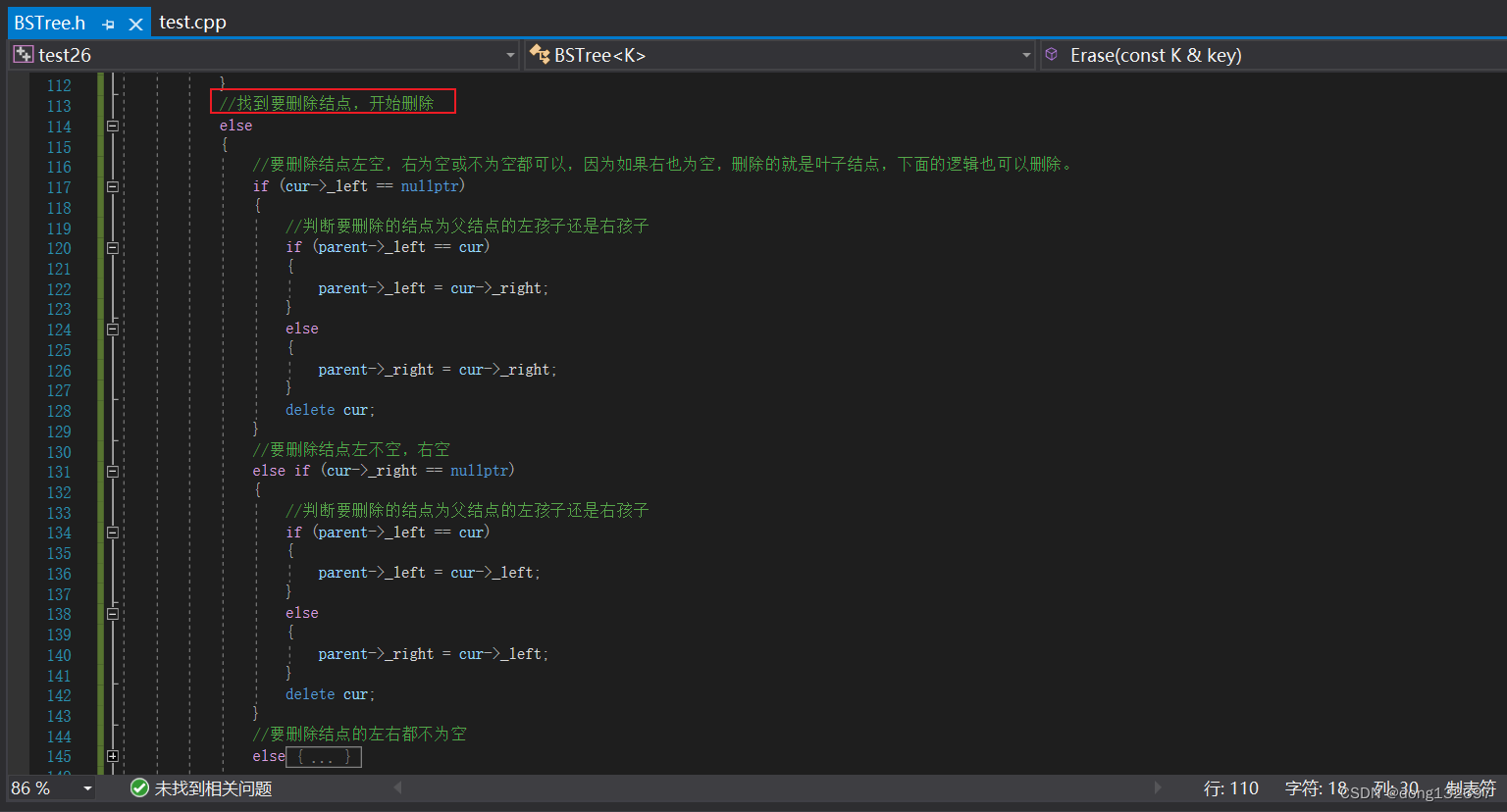Collapse the if block at line 117
1507x812 pixels.
tap(113, 186)
